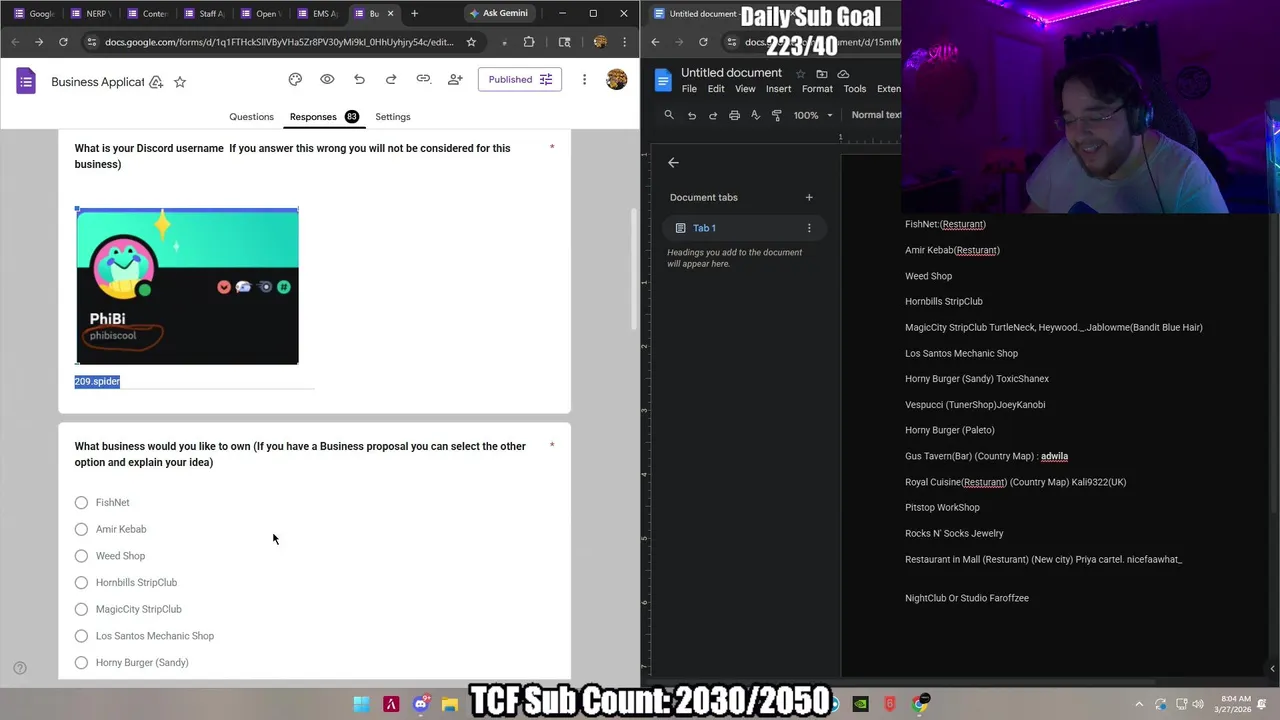Open Chrome from taskbar
The height and width of the screenshot is (720, 1280).
[919, 704]
